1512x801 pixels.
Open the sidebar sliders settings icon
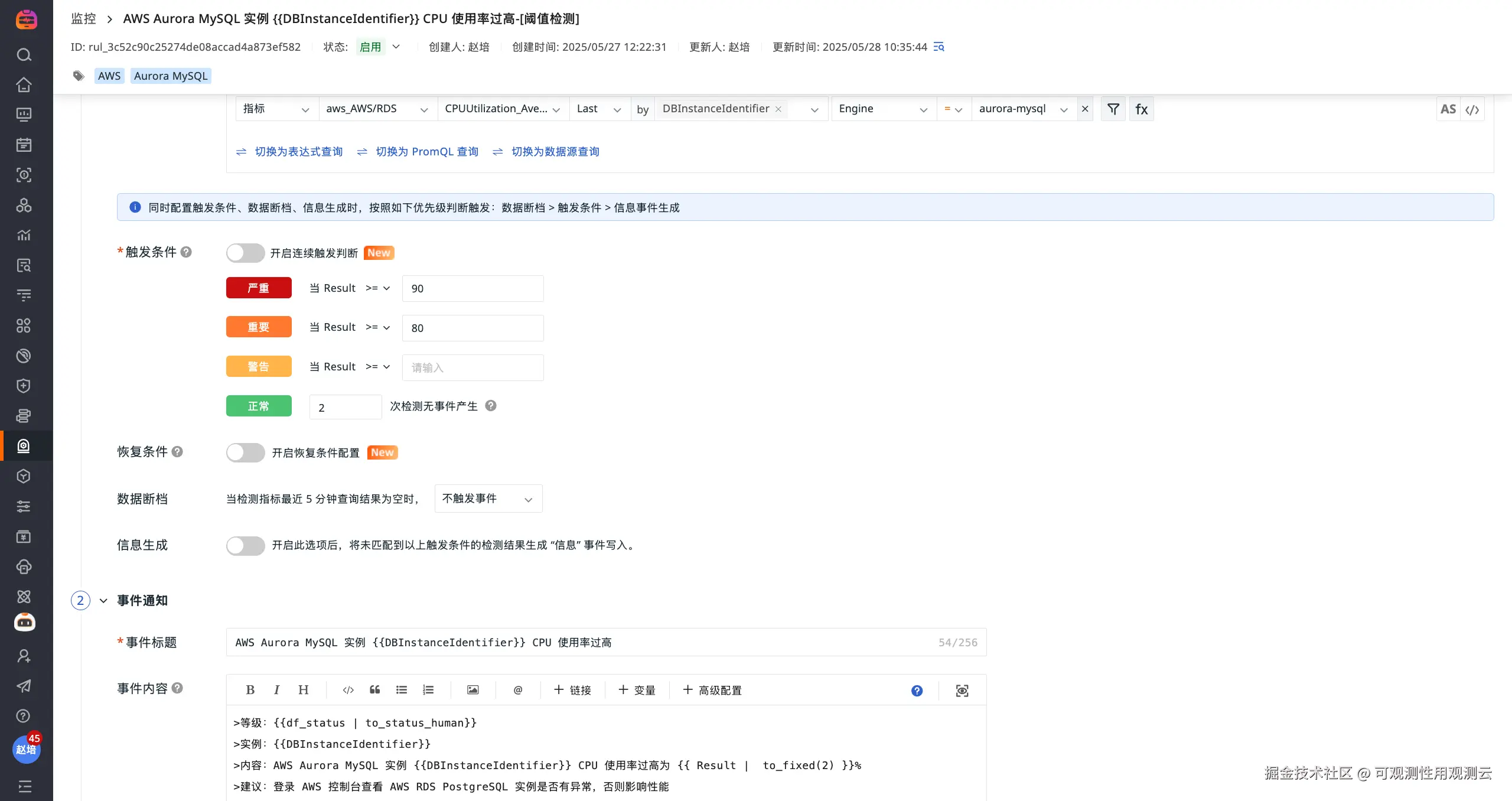point(24,506)
